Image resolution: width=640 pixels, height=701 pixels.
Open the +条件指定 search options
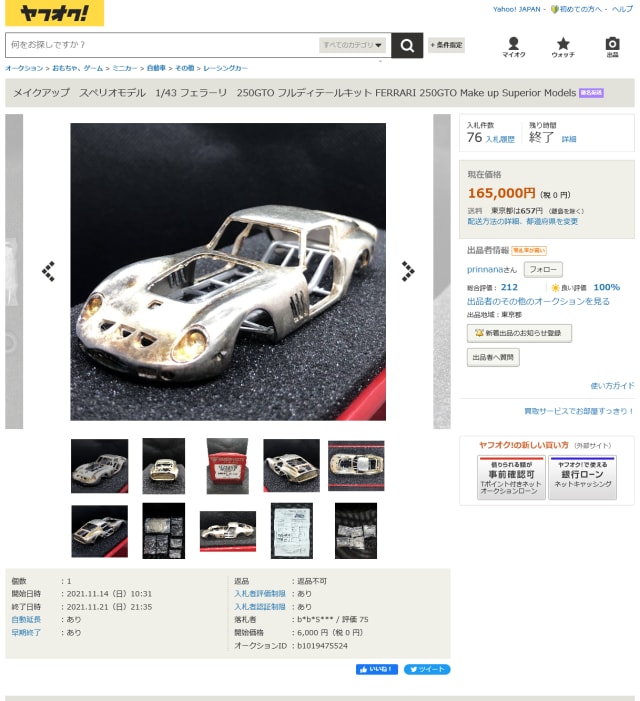[446, 45]
